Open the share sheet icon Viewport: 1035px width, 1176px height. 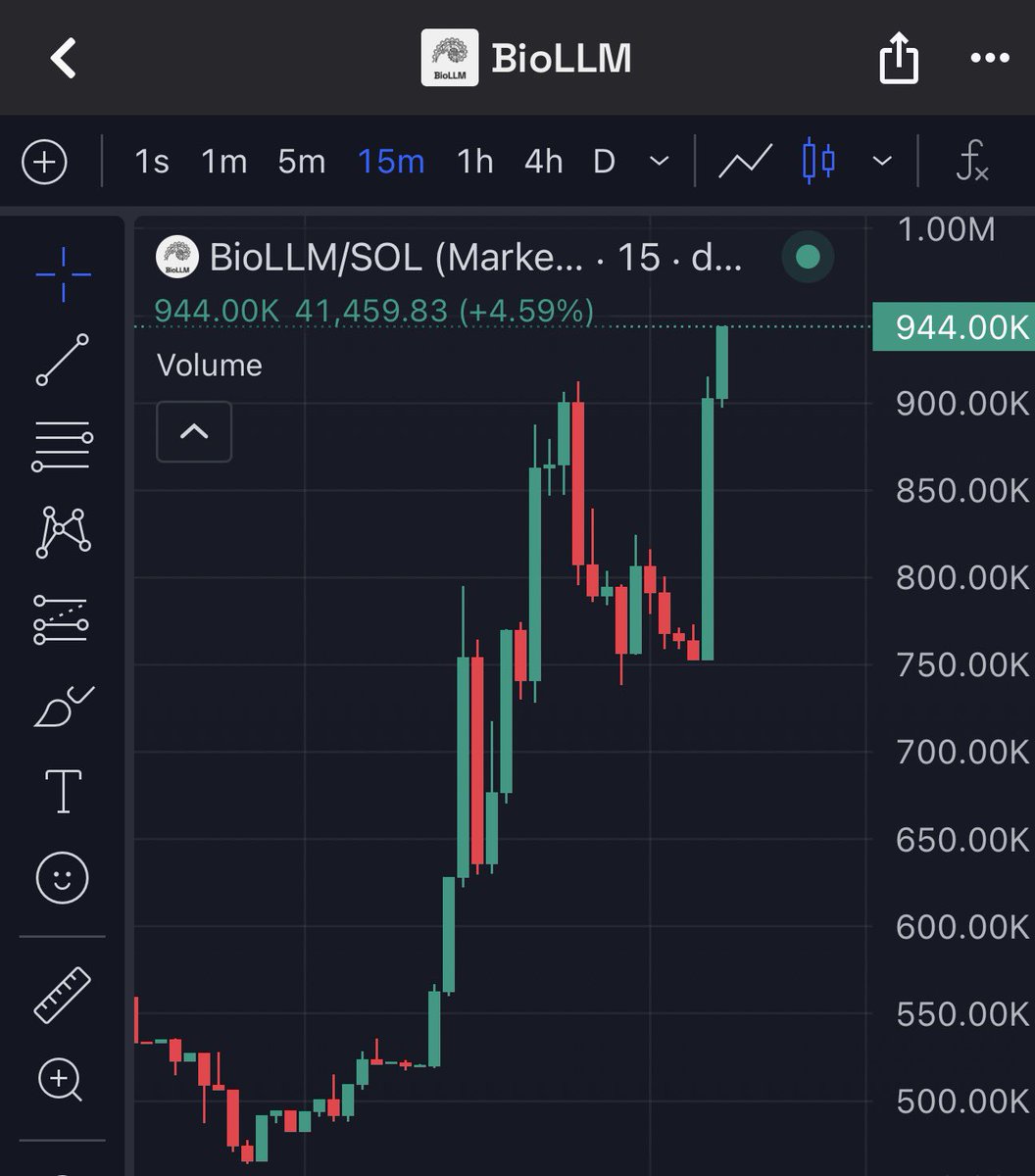pyautogui.click(x=899, y=60)
